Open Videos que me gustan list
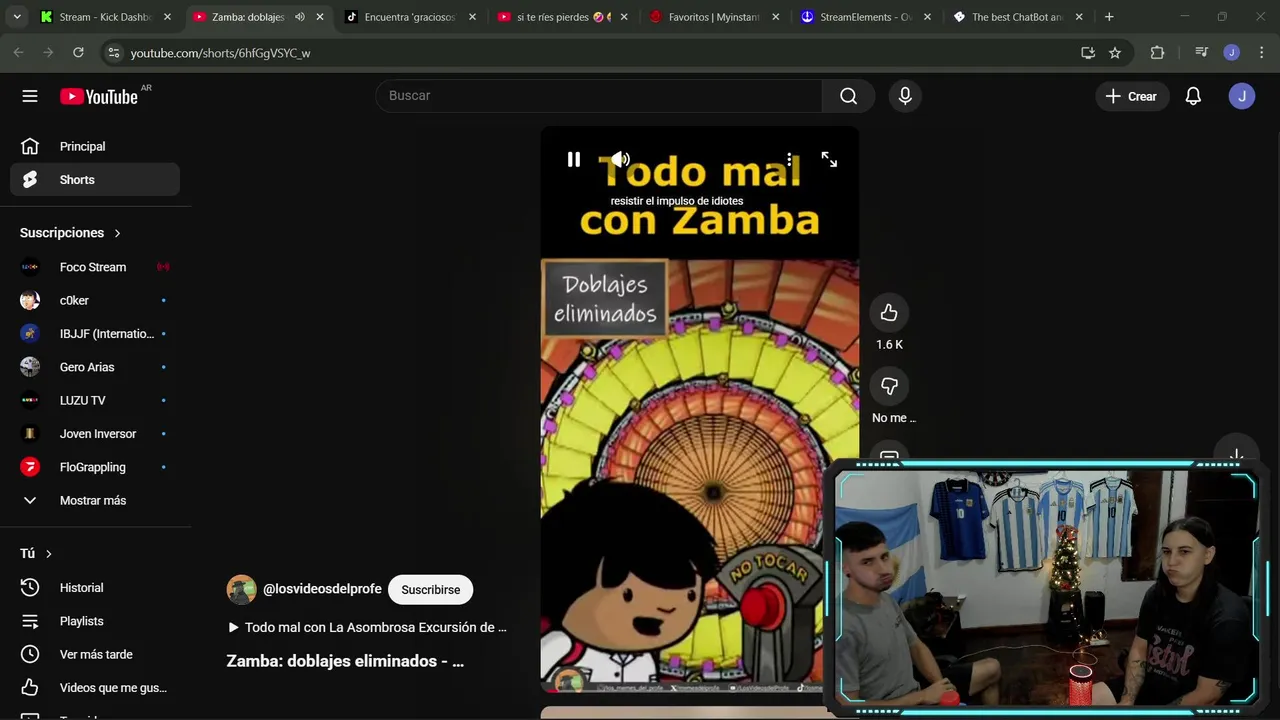Screen dimensions: 1280x720 [95, 688]
